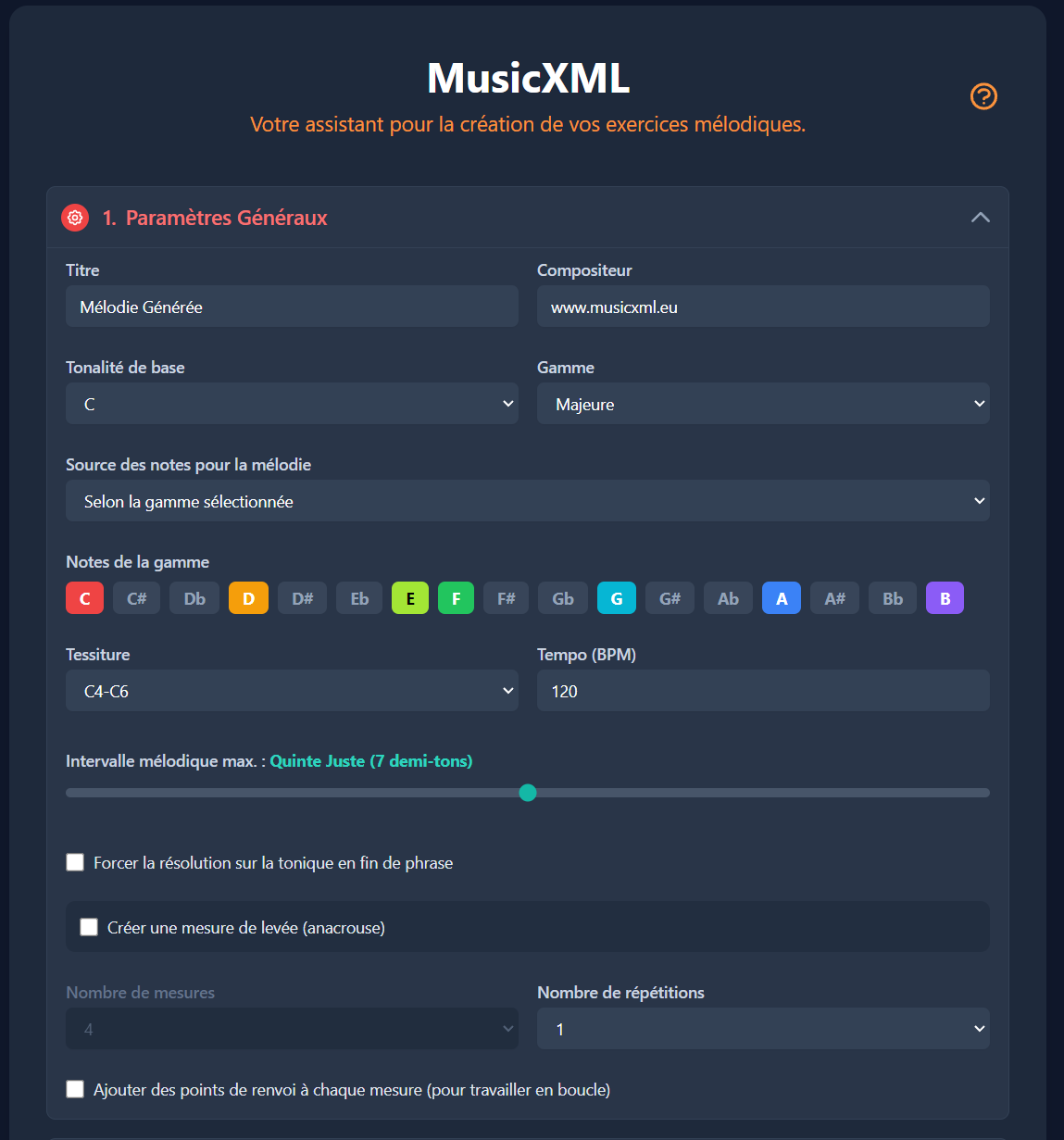
Task: Toggle the blue A note chip
Action: [x=781, y=598]
